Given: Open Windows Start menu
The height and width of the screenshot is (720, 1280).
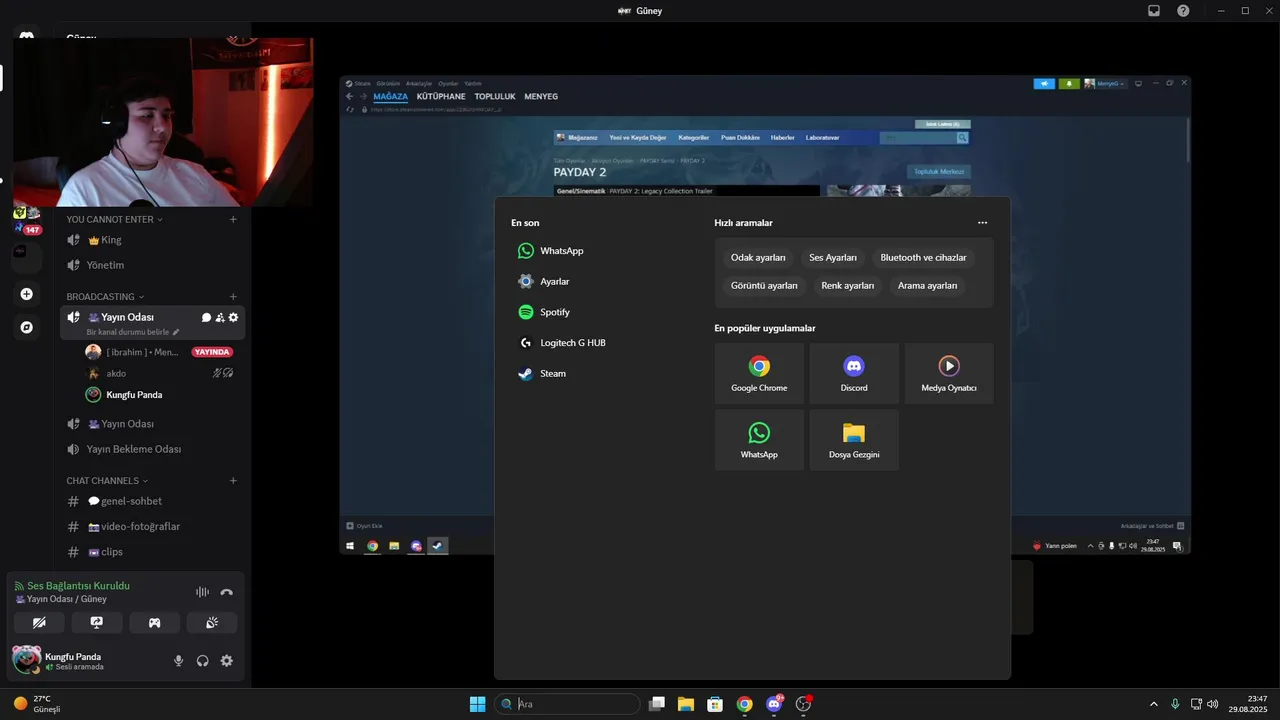Looking at the screenshot, I should coord(477,704).
